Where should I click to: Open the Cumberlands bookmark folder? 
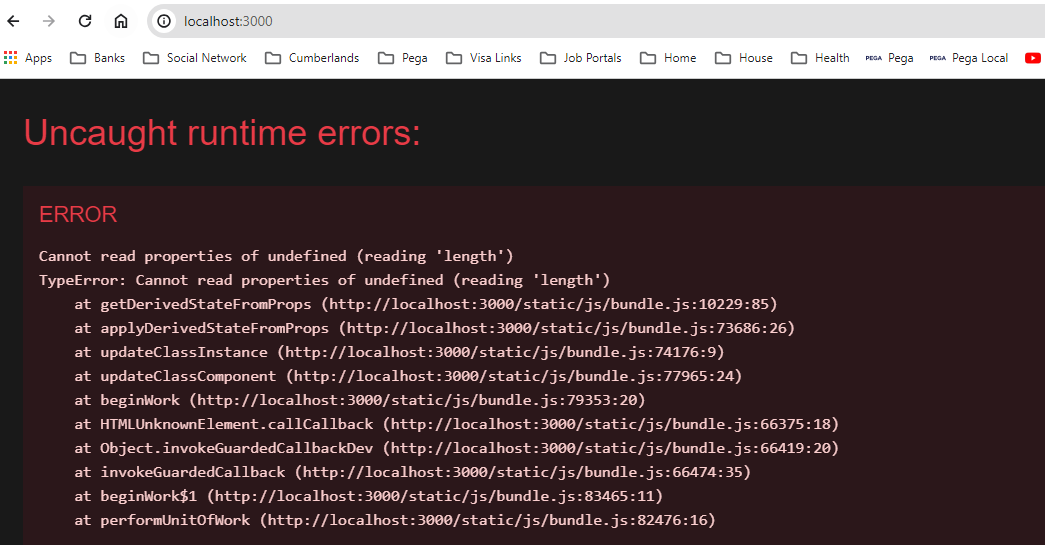point(312,58)
